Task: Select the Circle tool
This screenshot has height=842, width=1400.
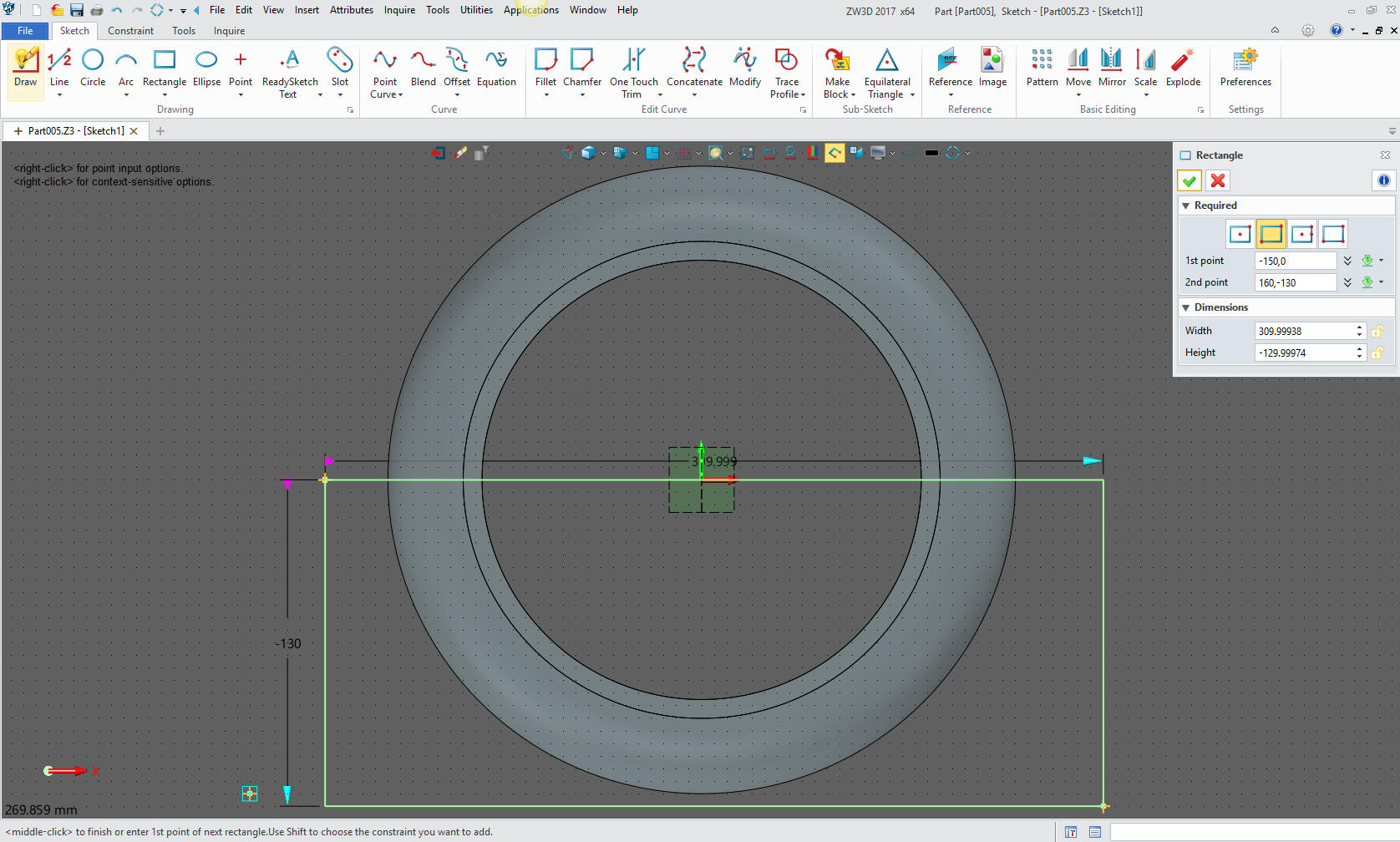Action: [x=93, y=68]
